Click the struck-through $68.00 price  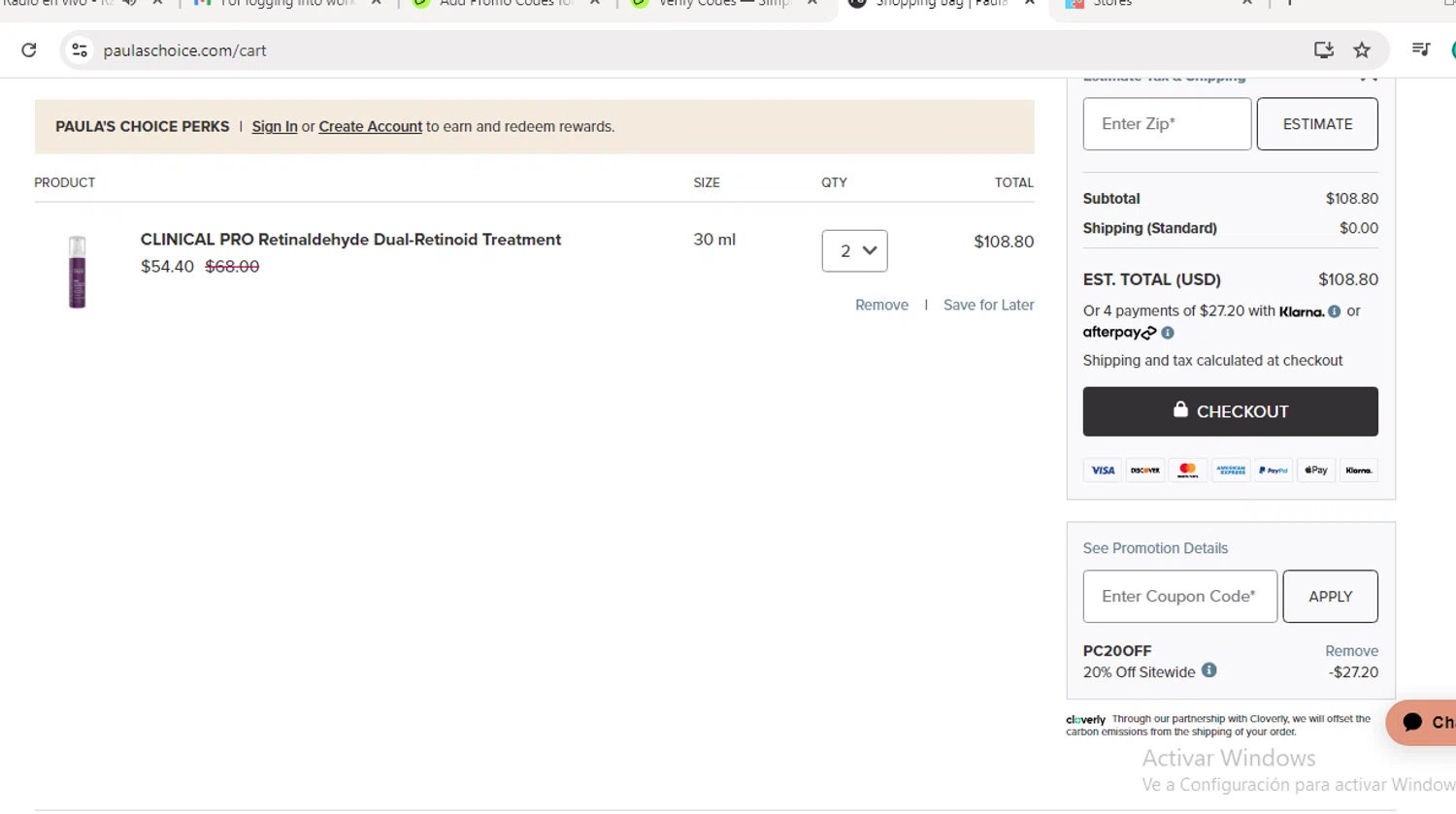pyautogui.click(x=232, y=267)
